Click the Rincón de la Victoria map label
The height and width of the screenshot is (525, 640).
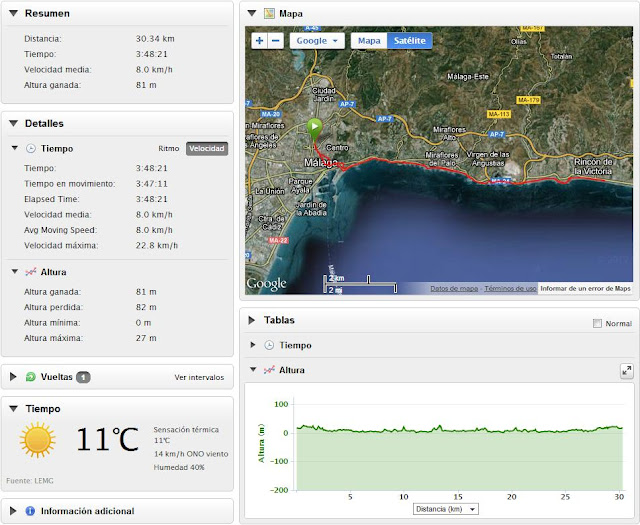click(x=593, y=167)
